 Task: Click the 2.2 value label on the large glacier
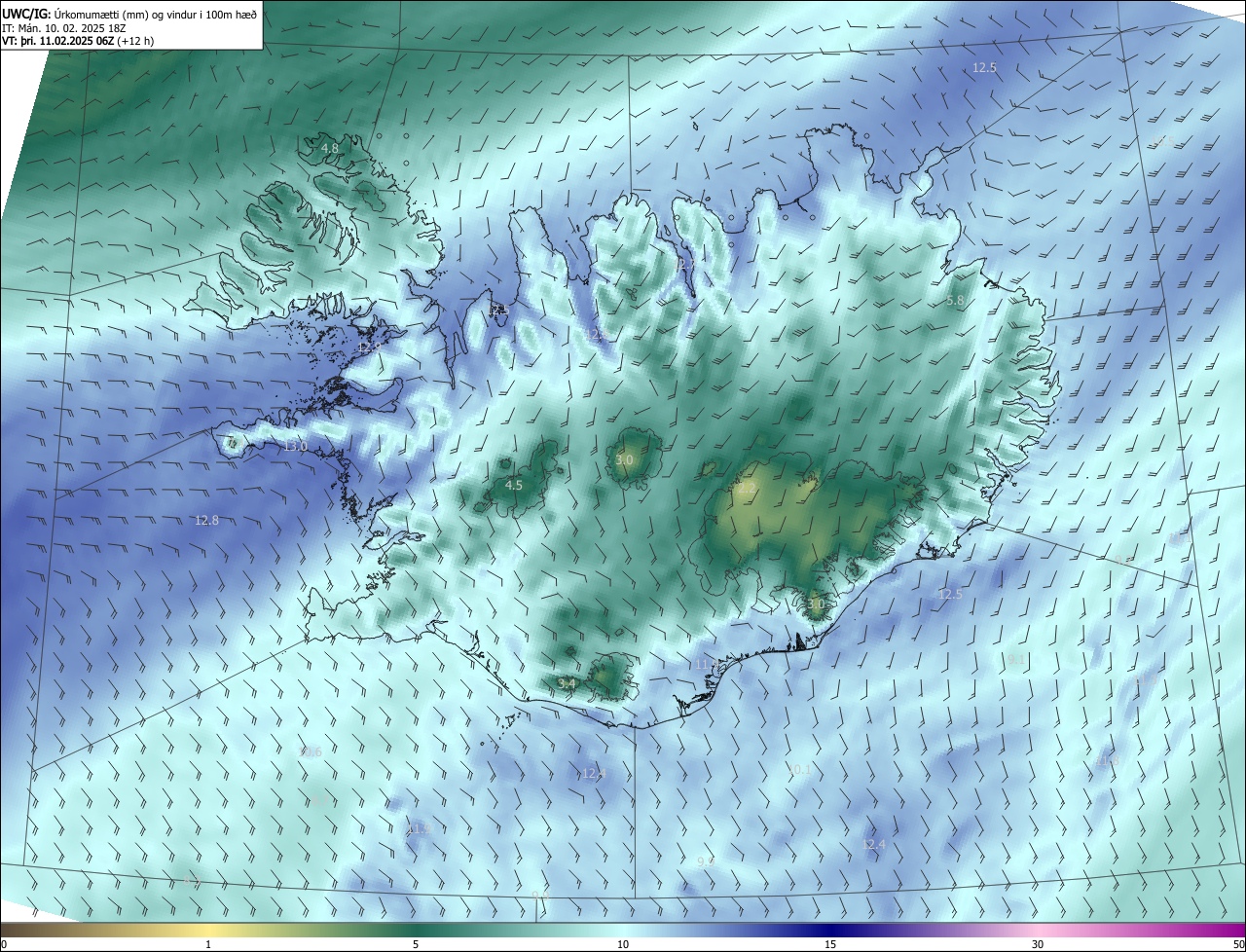coord(748,489)
